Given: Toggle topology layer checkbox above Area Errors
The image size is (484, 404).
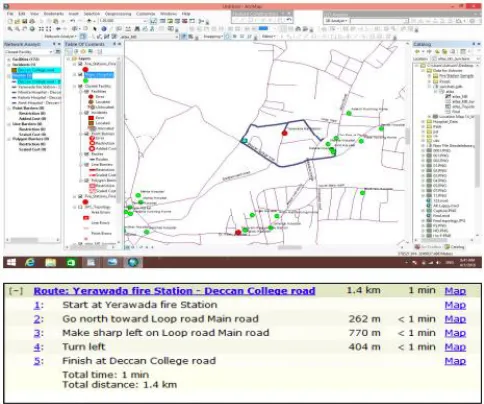Looking at the screenshot, I should tap(80, 207).
